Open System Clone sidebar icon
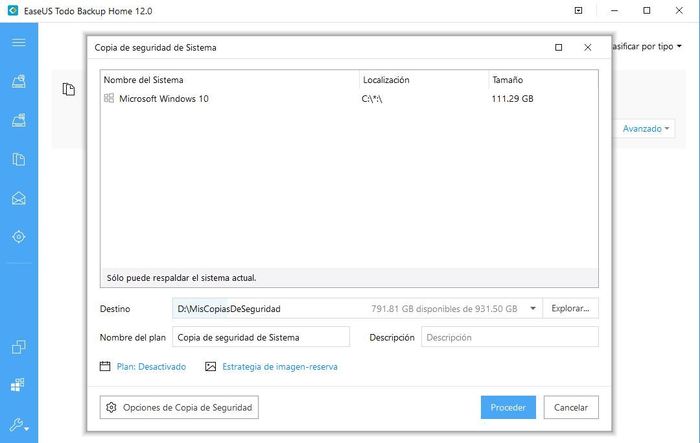The image size is (700, 443). (x=18, y=385)
